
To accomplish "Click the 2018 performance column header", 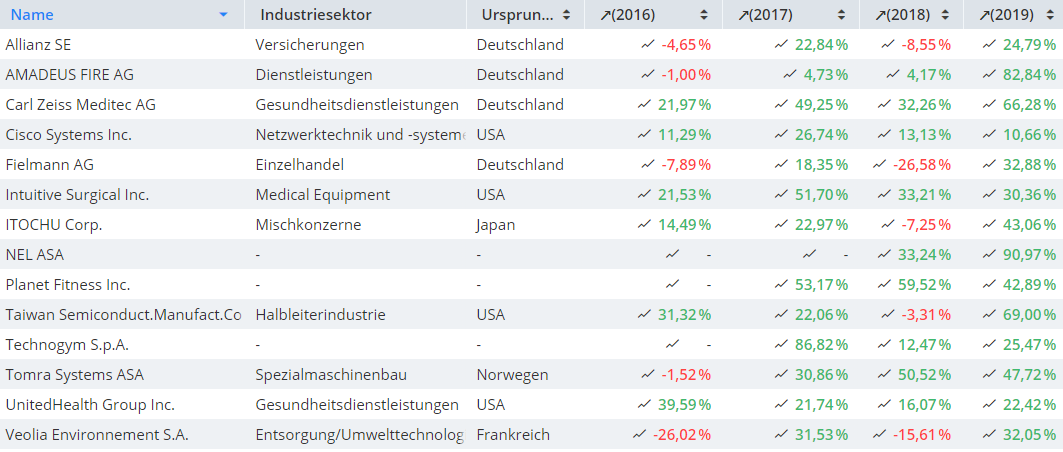I will [902, 15].
